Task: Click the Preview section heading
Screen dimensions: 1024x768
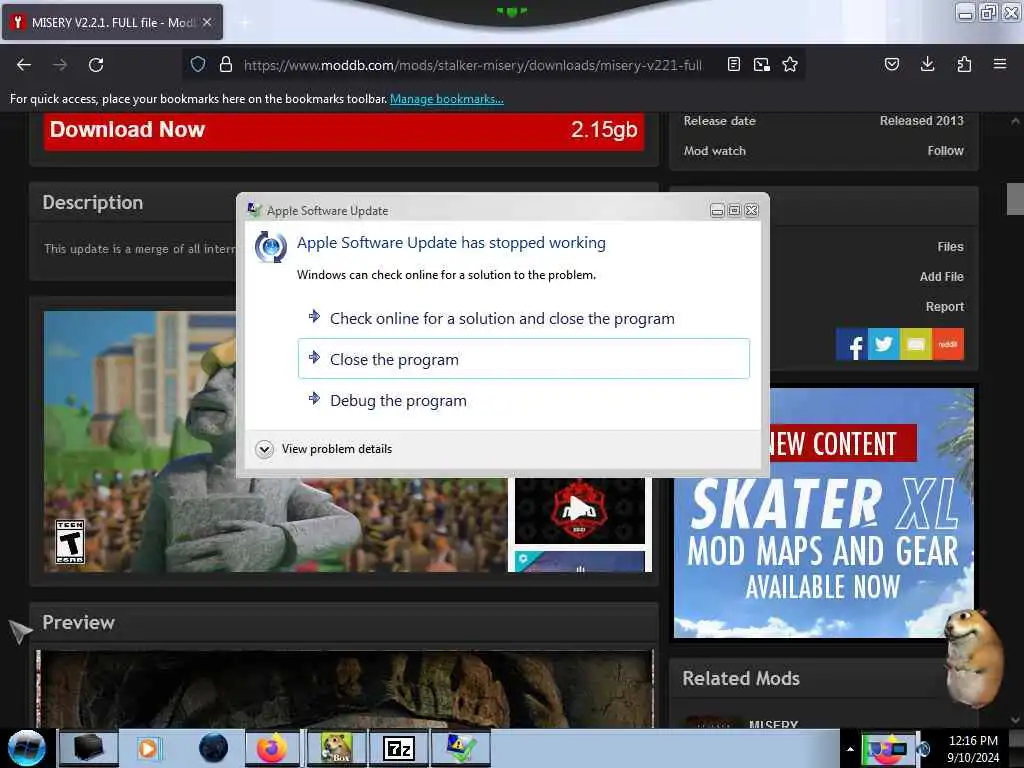Action: [x=78, y=622]
